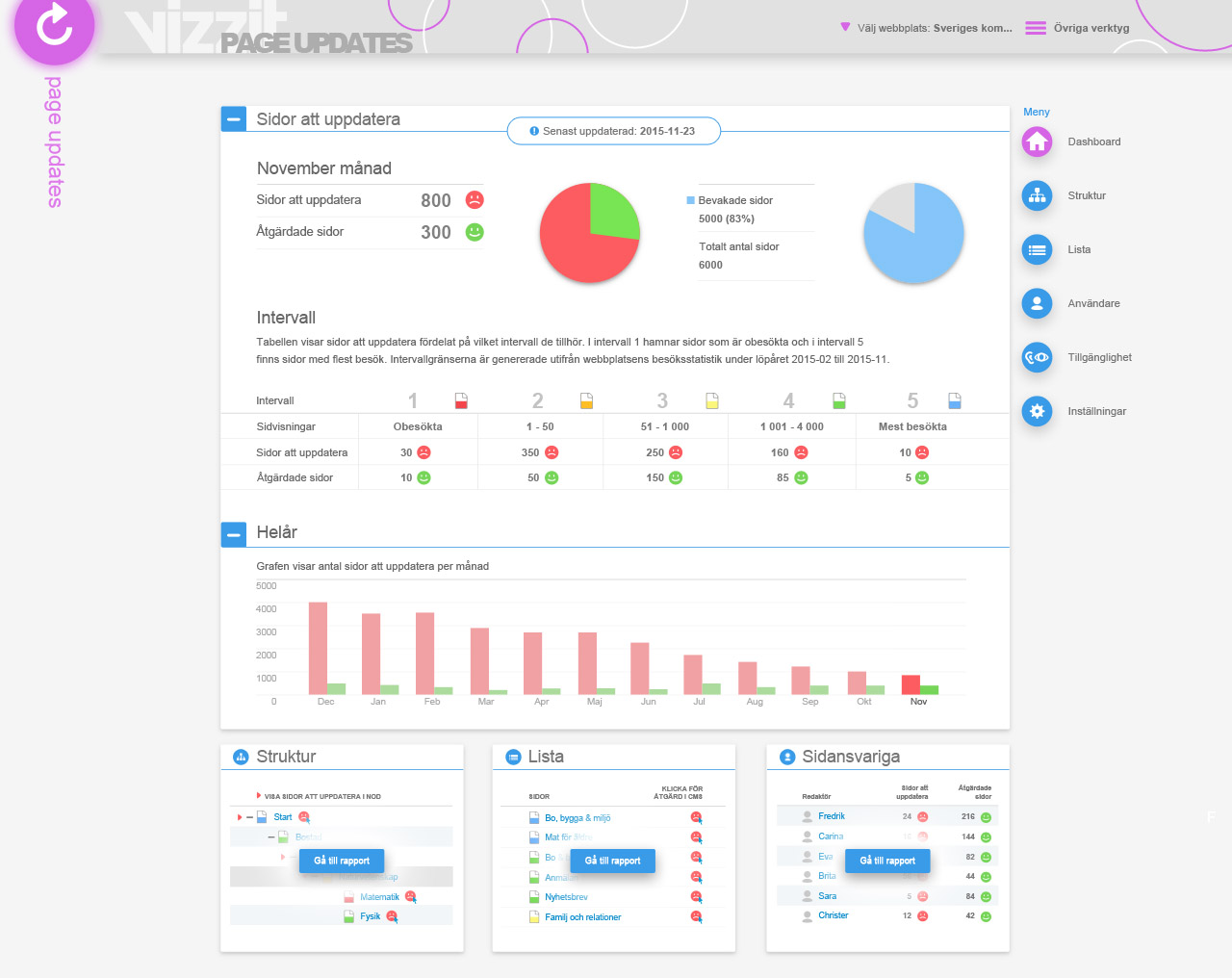Image resolution: width=1232 pixels, height=978 pixels.
Task: Click the blue monitored pages pie chart
Action: [x=913, y=233]
